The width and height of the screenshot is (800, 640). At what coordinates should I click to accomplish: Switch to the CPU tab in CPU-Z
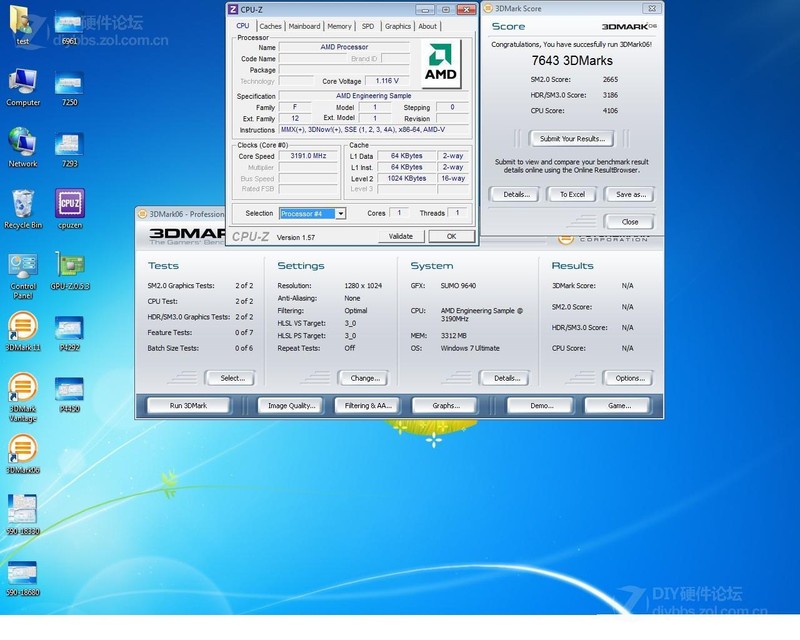coord(243,26)
